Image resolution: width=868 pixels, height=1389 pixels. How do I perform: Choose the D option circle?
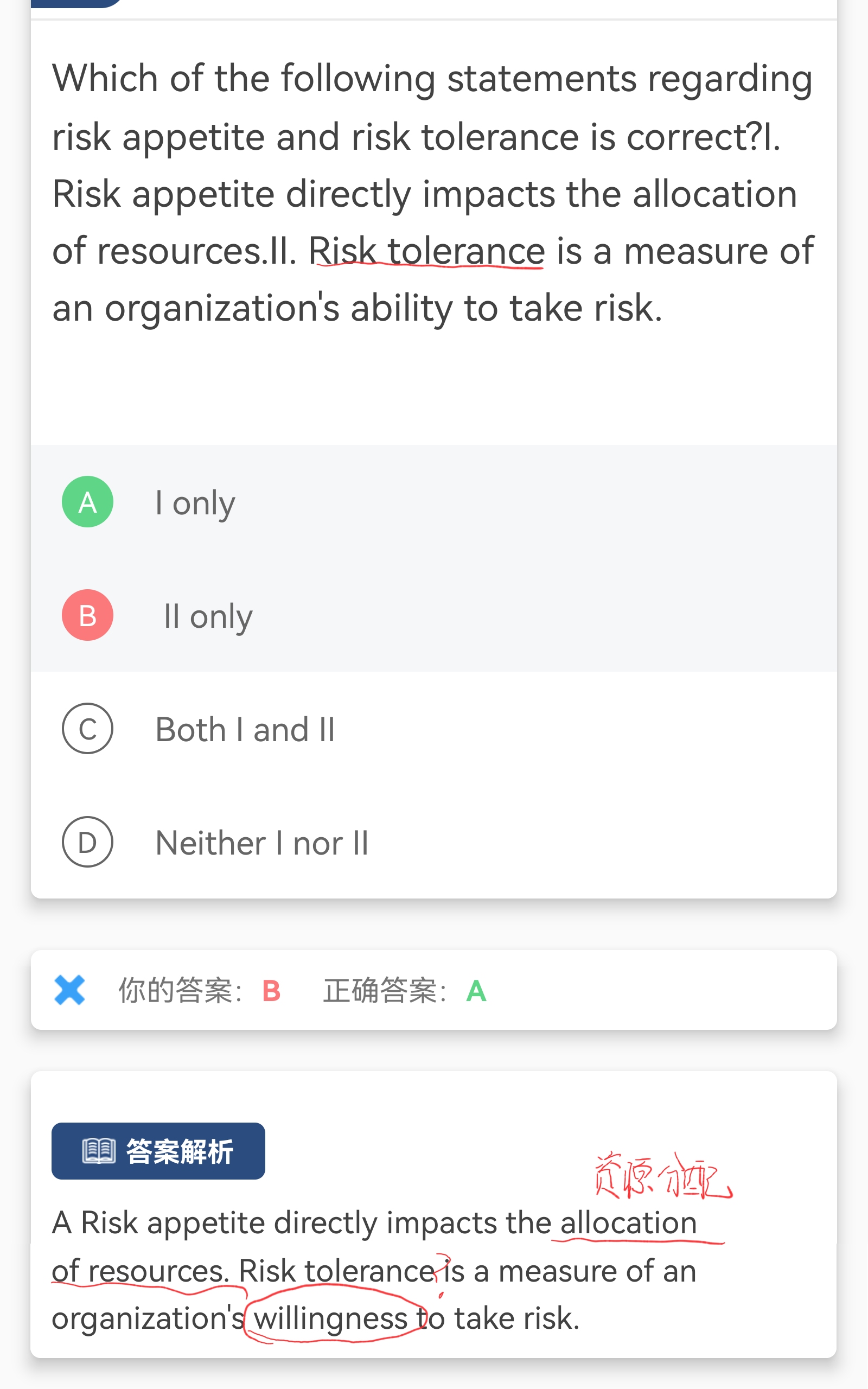tap(87, 842)
